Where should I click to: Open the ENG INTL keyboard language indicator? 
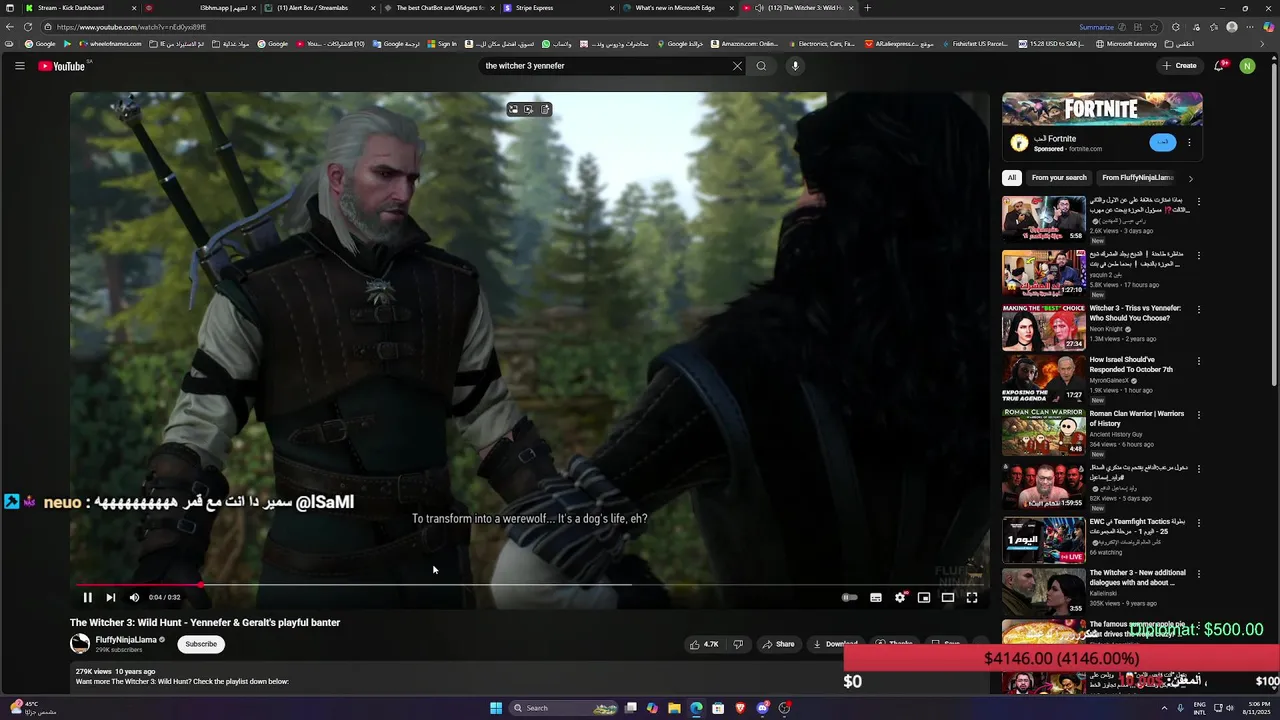[1199, 708]
